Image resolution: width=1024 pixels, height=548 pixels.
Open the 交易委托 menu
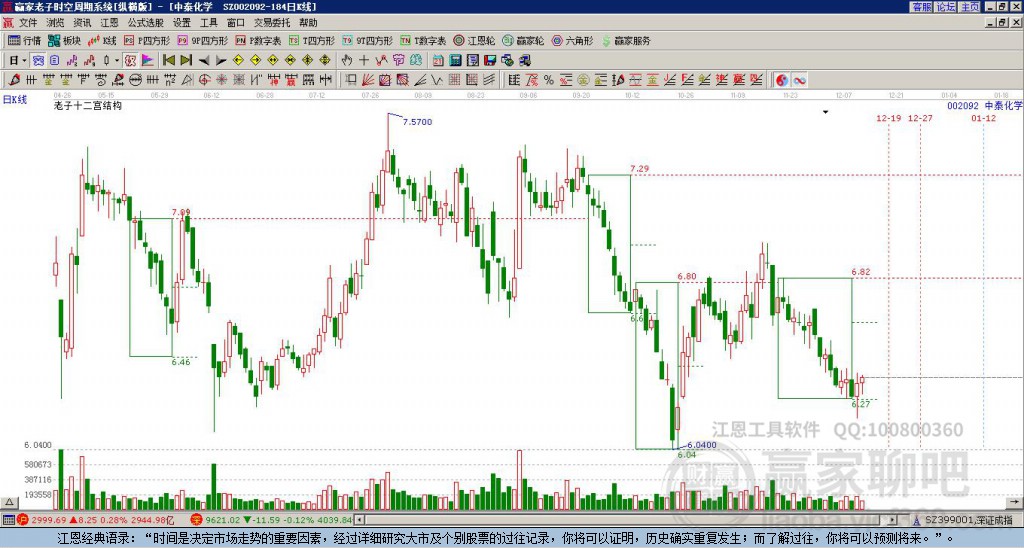(x=272, y=23)
